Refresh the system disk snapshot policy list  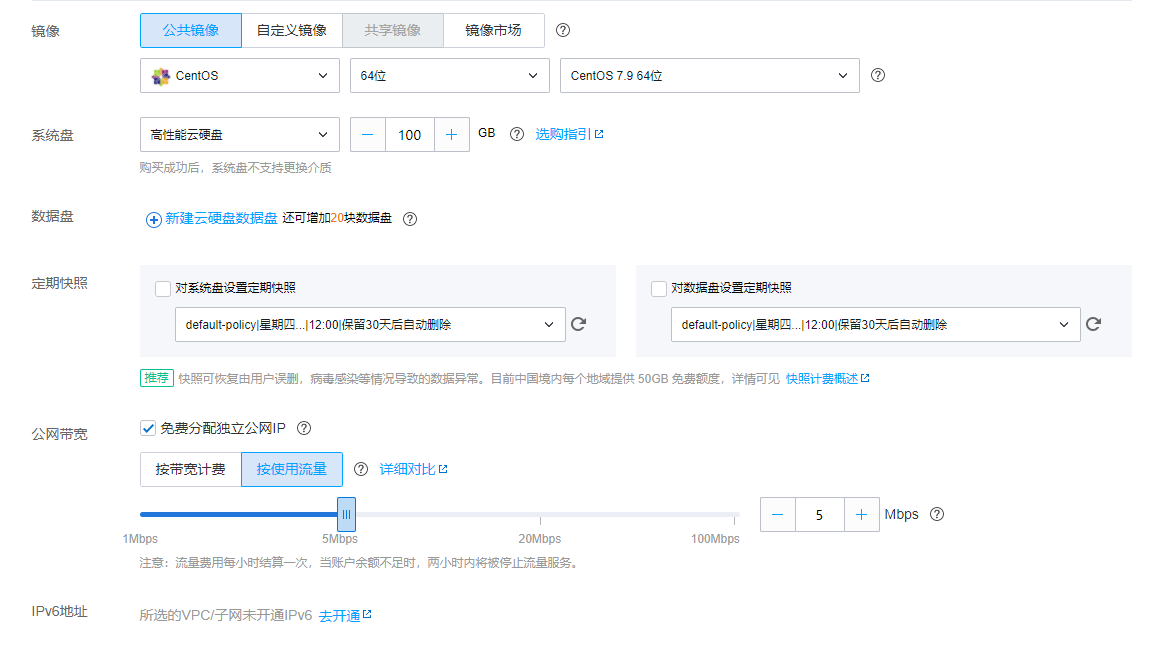coord(578,324)
